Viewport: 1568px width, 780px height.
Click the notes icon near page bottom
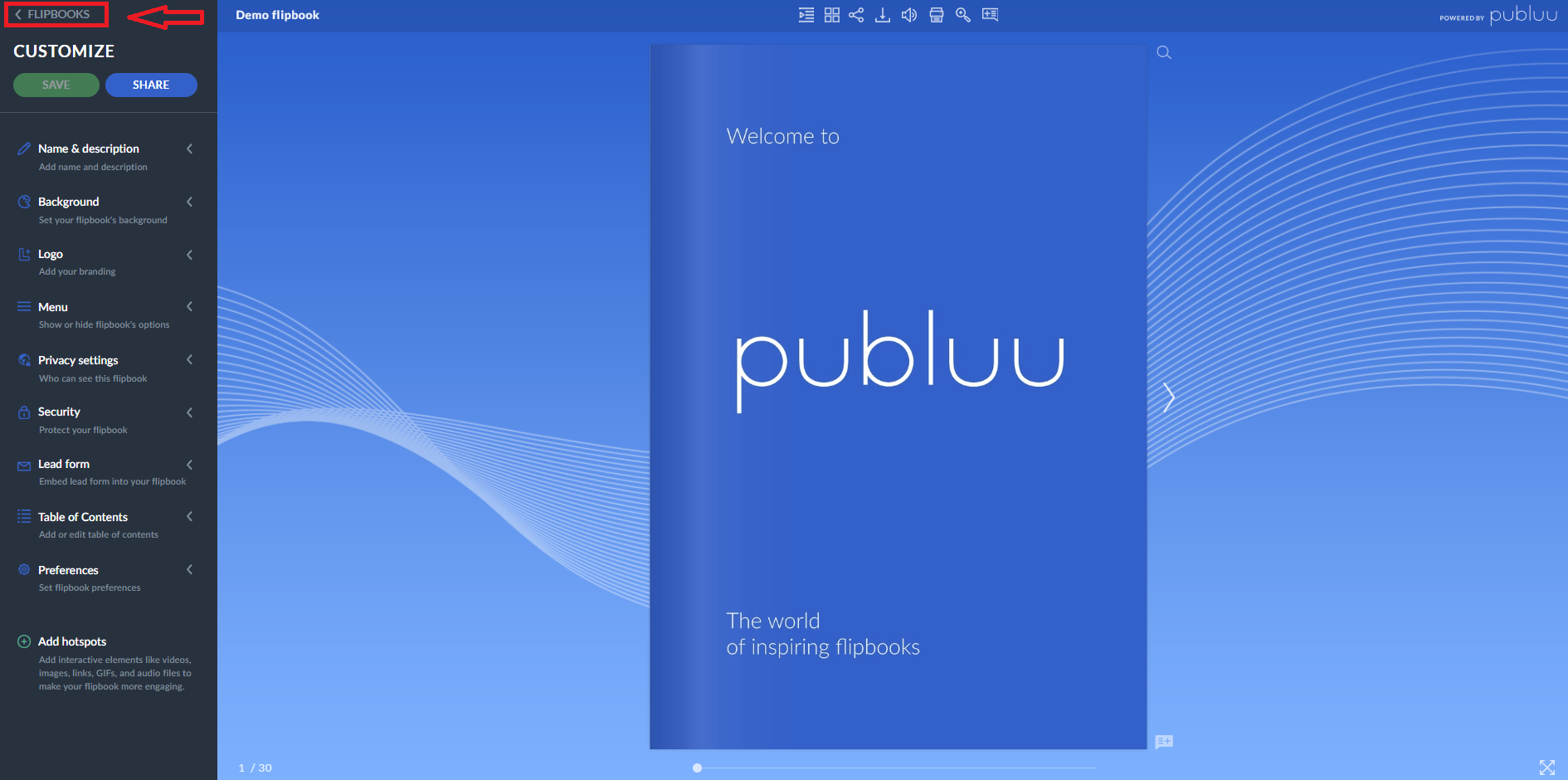pos(1163,741)
